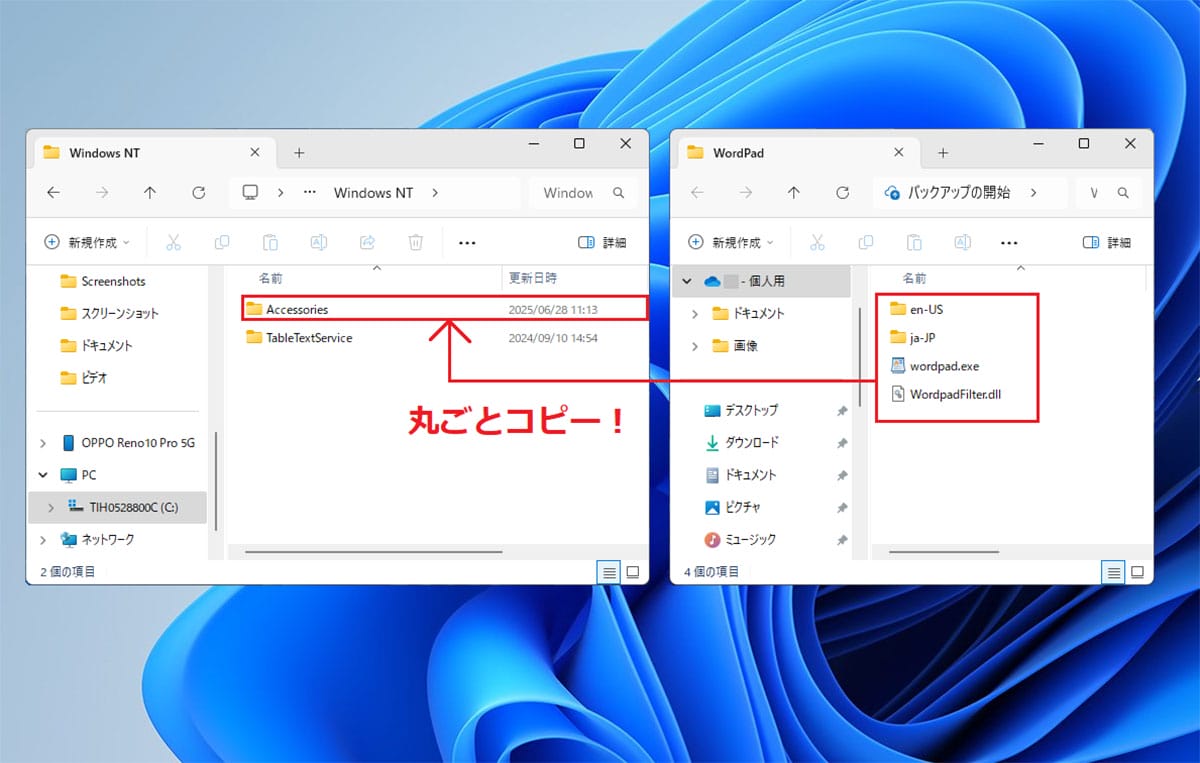The height and width of the screenshot is (763, 1200).
Task: Click Delete trash icon in Windows NT window
Action: [416, 242]
